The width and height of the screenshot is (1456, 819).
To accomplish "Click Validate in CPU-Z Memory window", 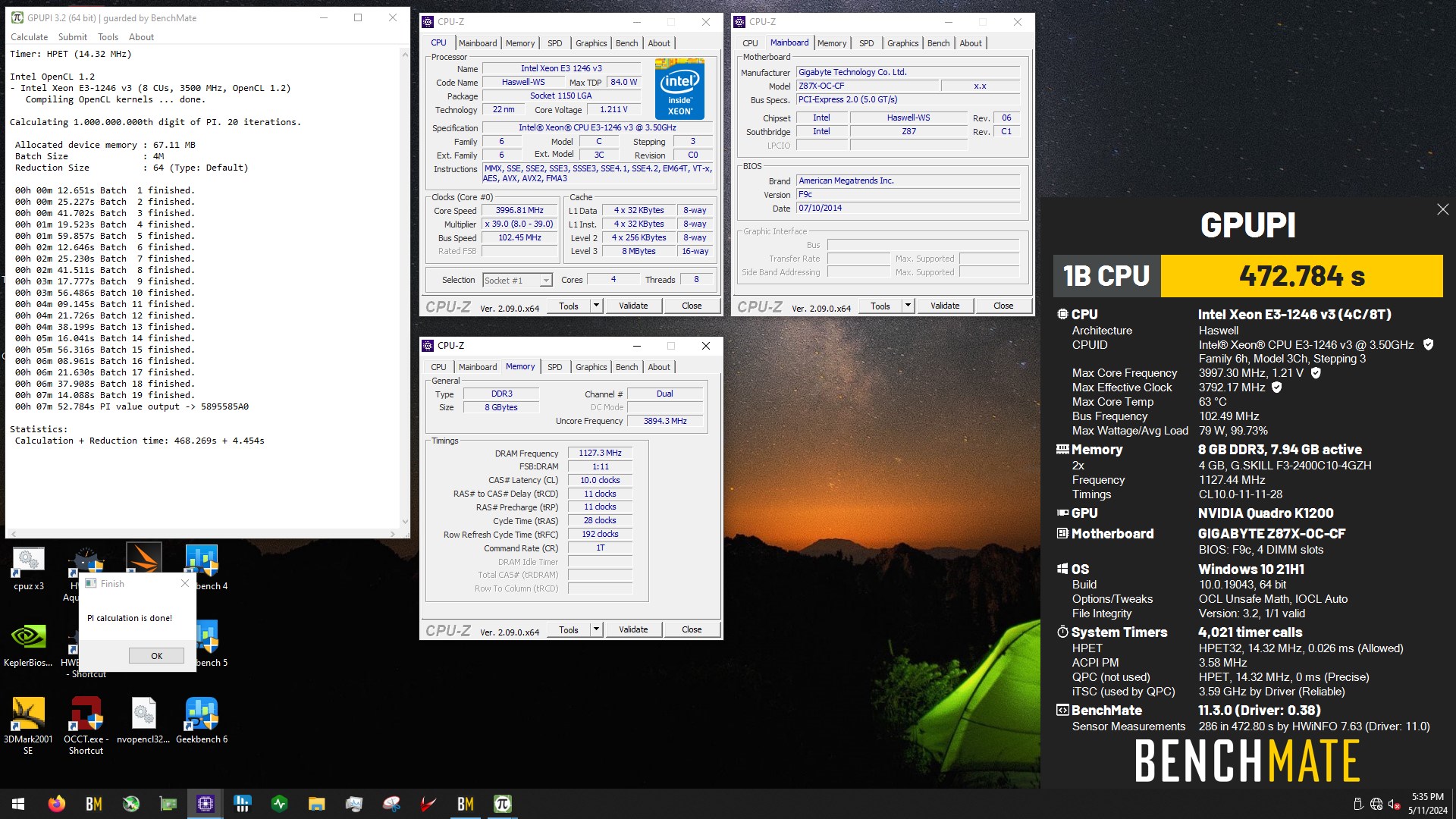I will pyautogui.click(x=633, y=629).
